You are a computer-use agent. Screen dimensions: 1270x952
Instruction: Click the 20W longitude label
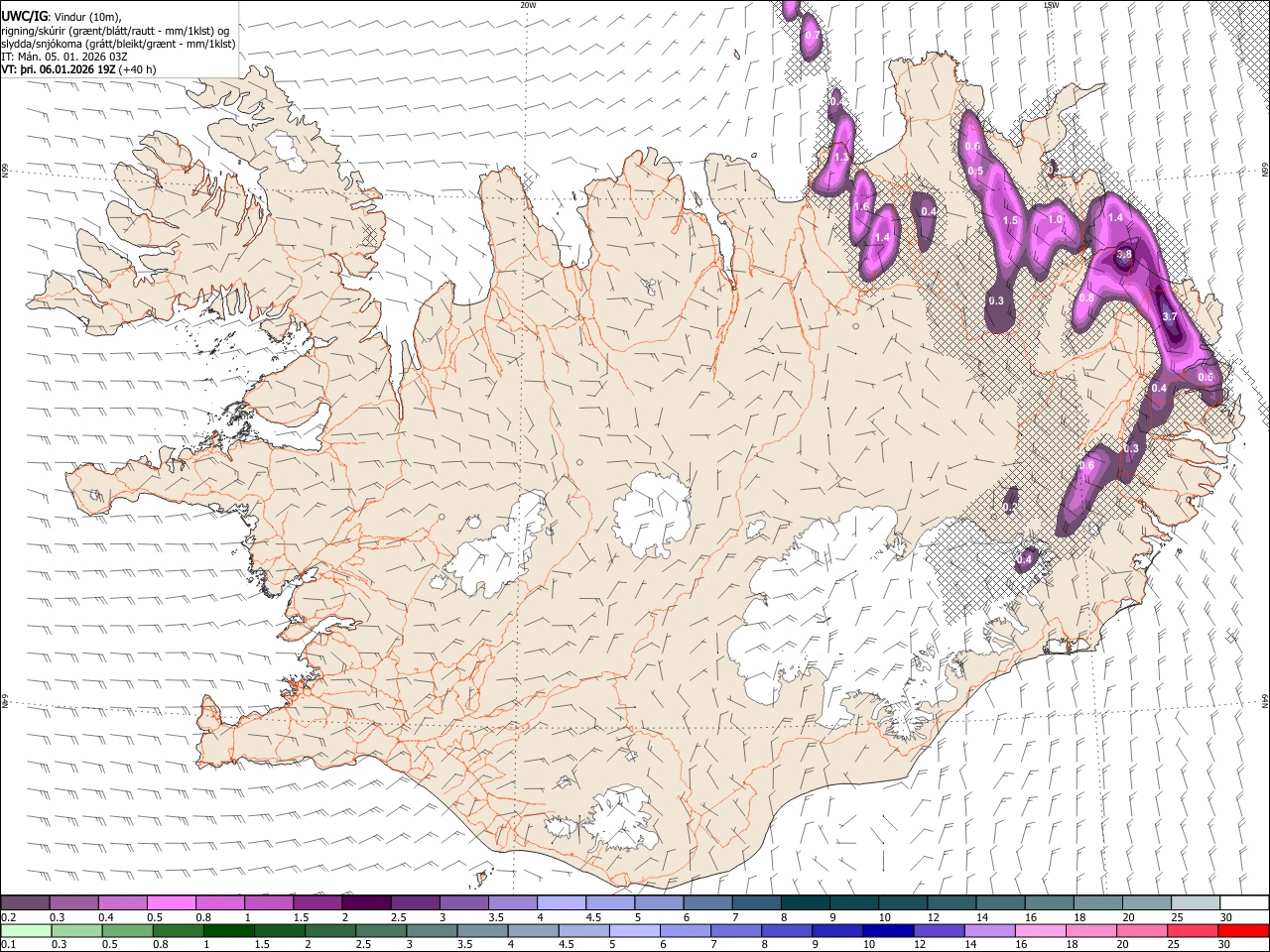(528, 5)
